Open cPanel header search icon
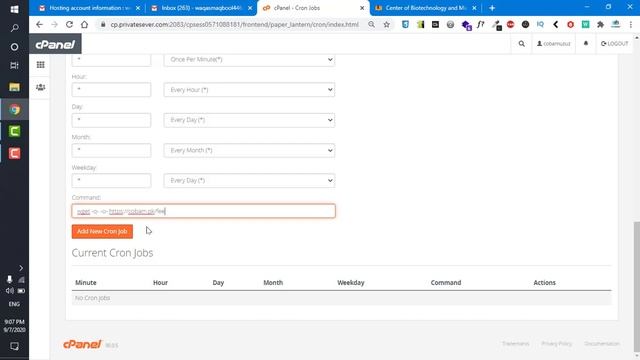The height and width of the screenshot is (360, 640). (522, 44)
